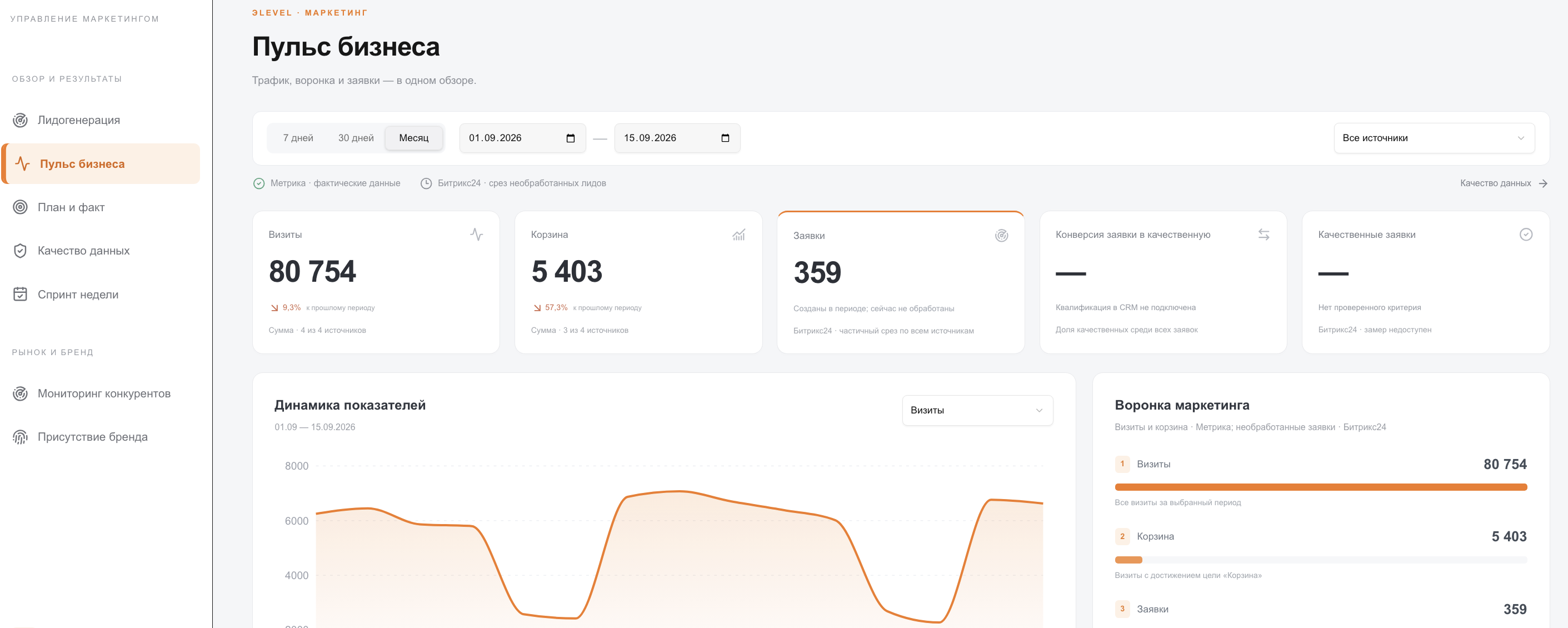The height and width of the screenshot is (628, 1568).
Task: Click the 359 value on Заявки card
Action: [817, 273]
